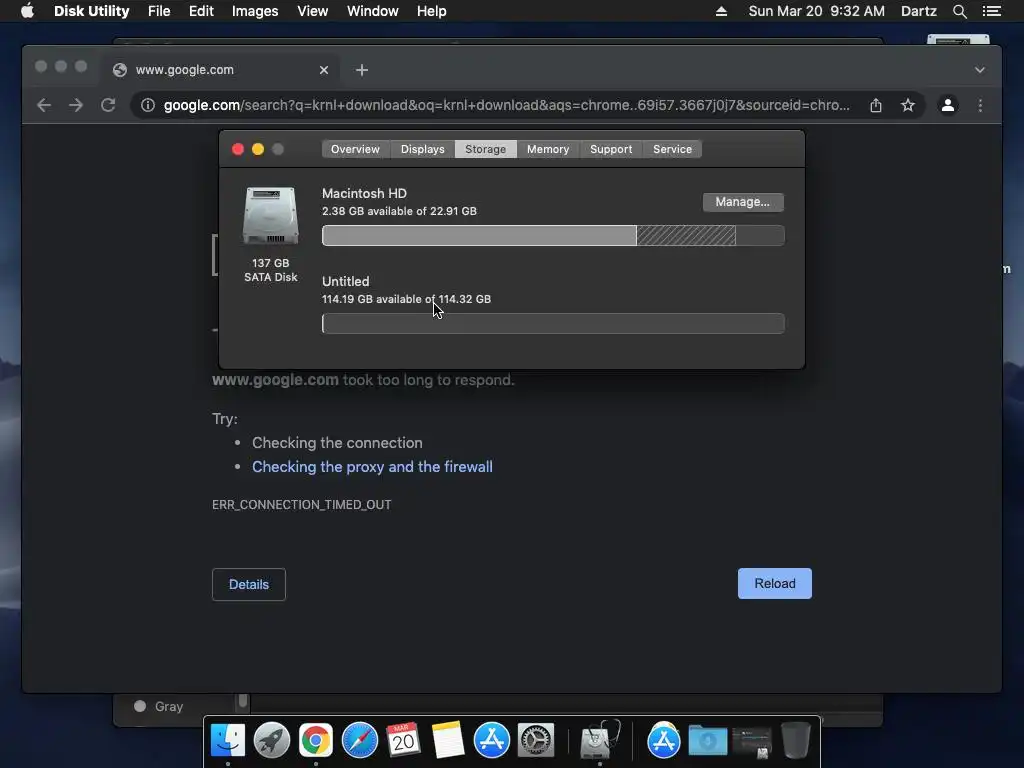Viewport: 1024px width, 768px height.
Task: Open the Edit menu
Action: pos(201,11)
